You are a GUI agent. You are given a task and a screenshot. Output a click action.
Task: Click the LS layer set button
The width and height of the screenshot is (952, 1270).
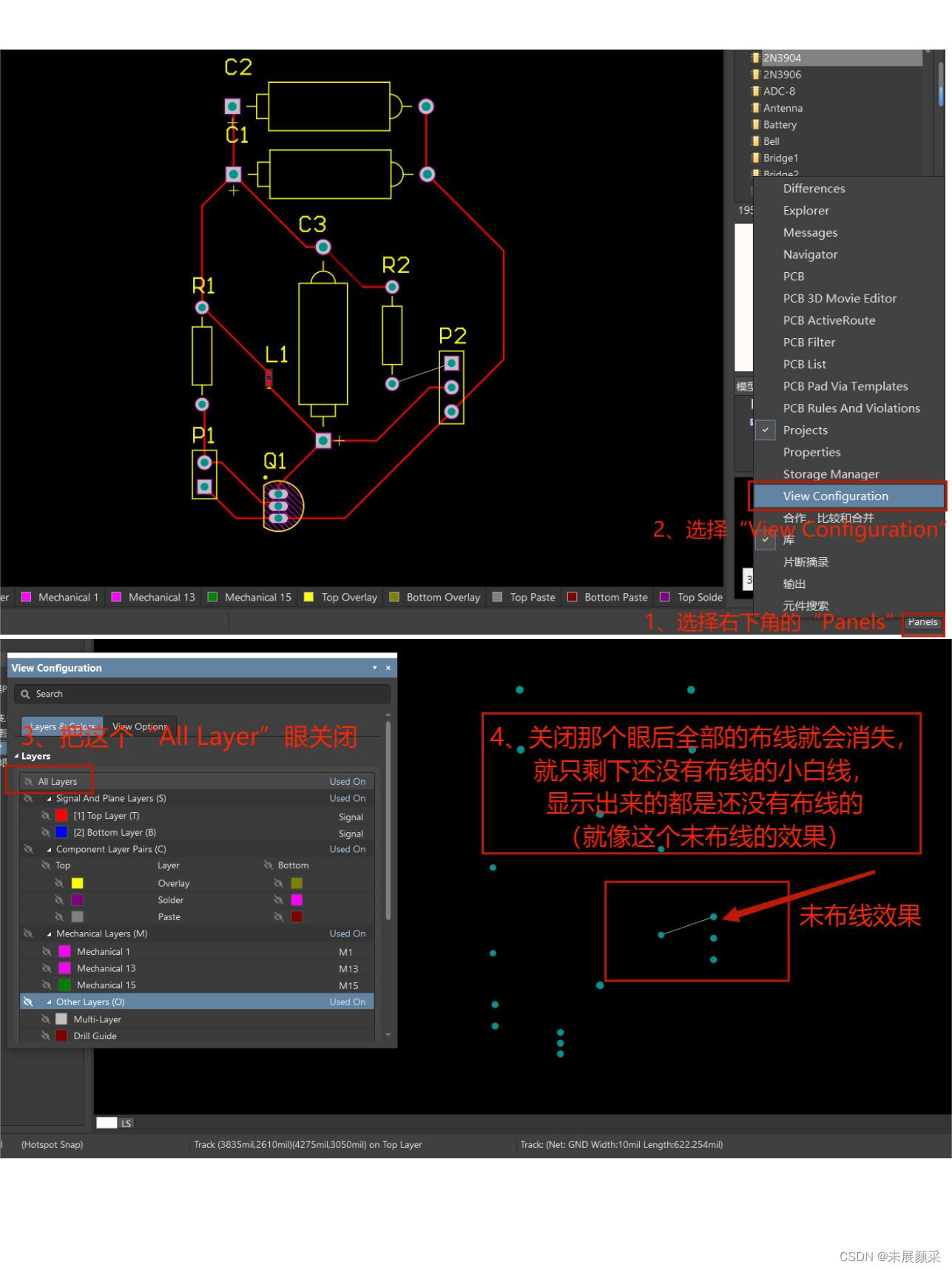tap(126, 1124)
